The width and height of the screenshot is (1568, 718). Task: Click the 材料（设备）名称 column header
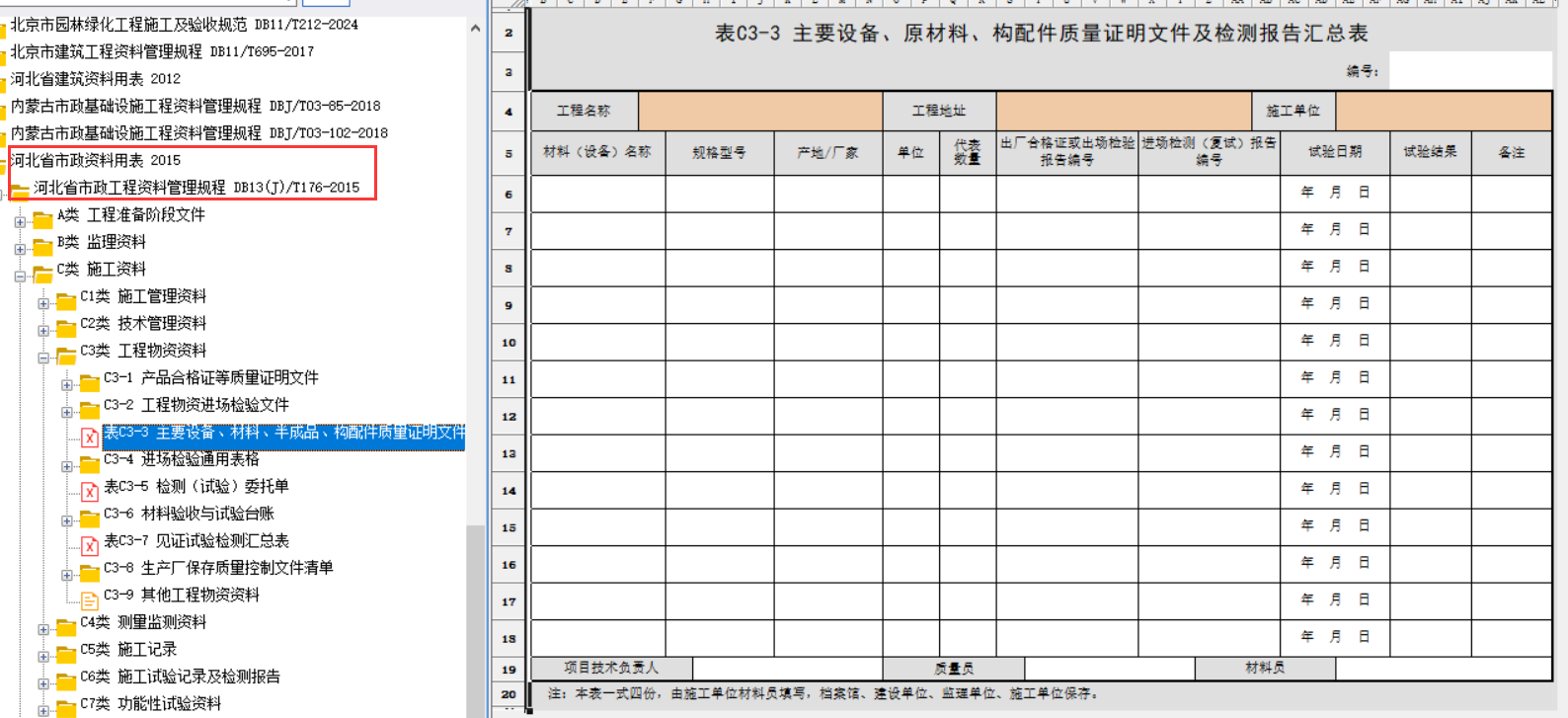tap(597, 153)
